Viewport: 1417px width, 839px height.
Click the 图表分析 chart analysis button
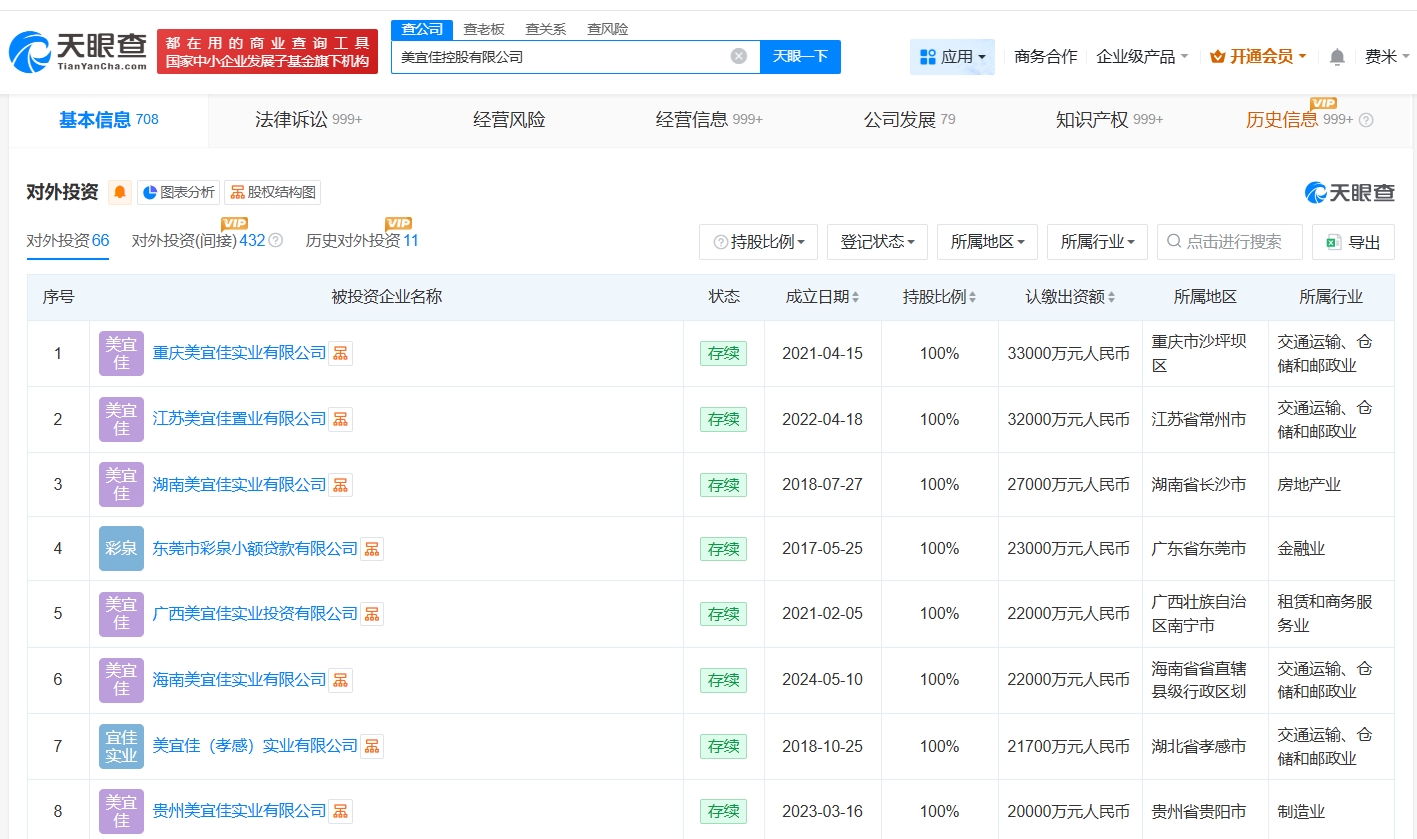click(x=178, y=192)
